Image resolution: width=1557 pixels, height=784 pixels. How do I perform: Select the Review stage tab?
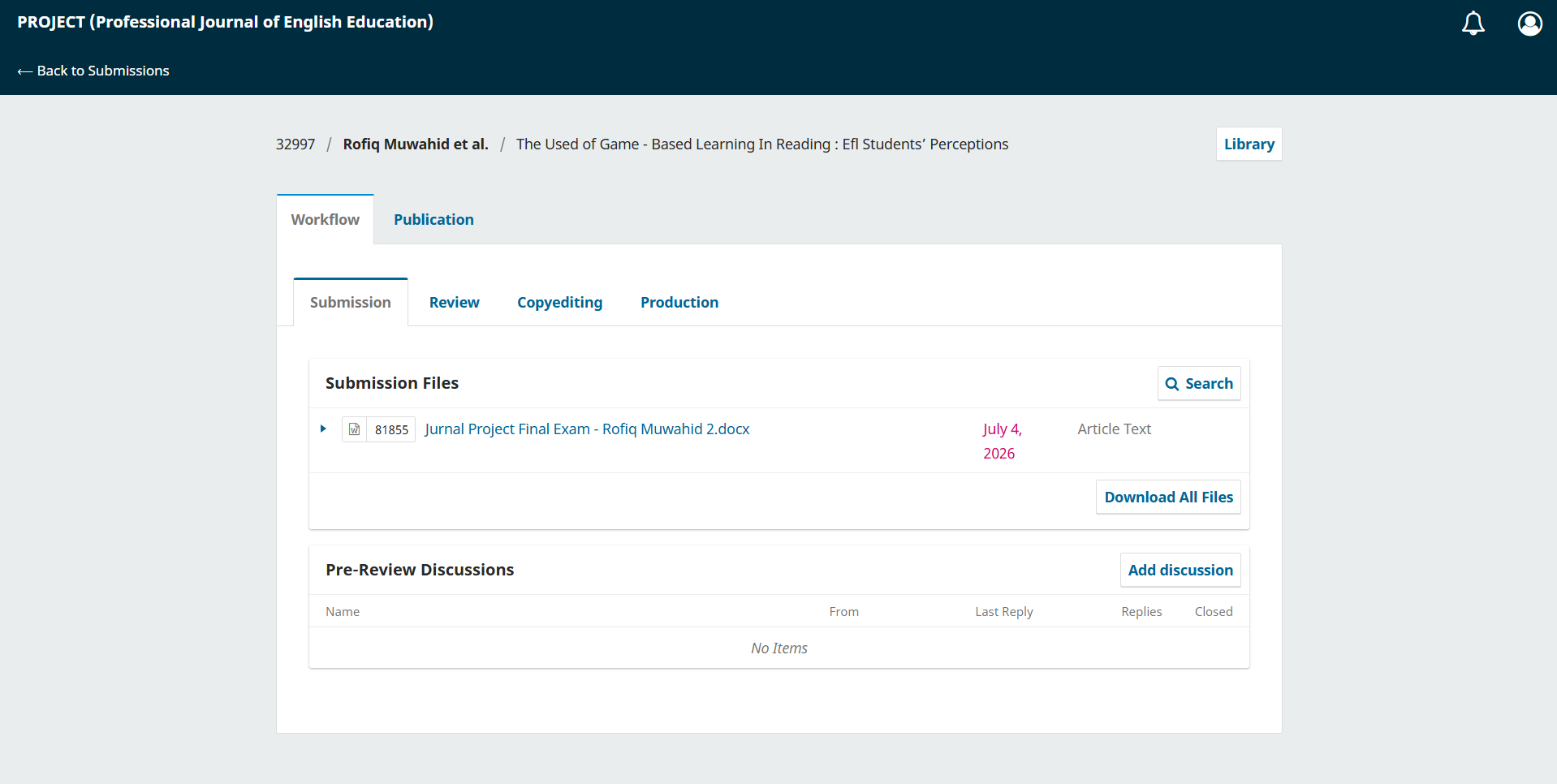(454, 302)
